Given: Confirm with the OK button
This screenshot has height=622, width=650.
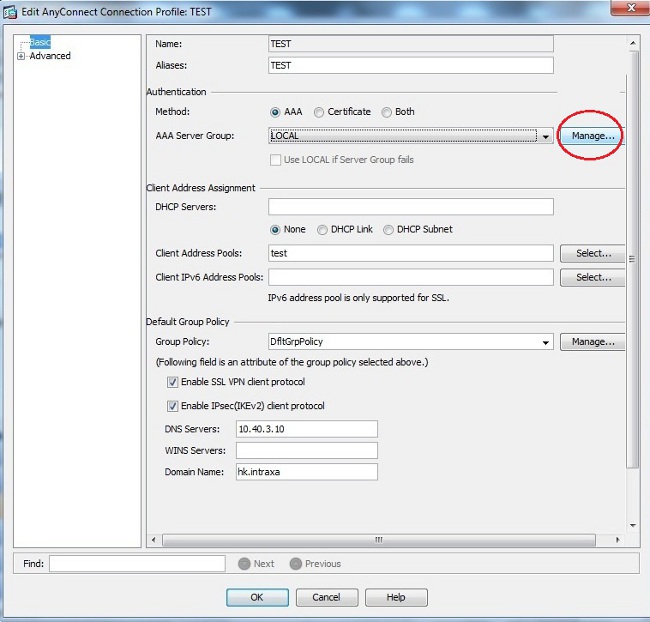Looking at the screenshot, I should point(257,597).
